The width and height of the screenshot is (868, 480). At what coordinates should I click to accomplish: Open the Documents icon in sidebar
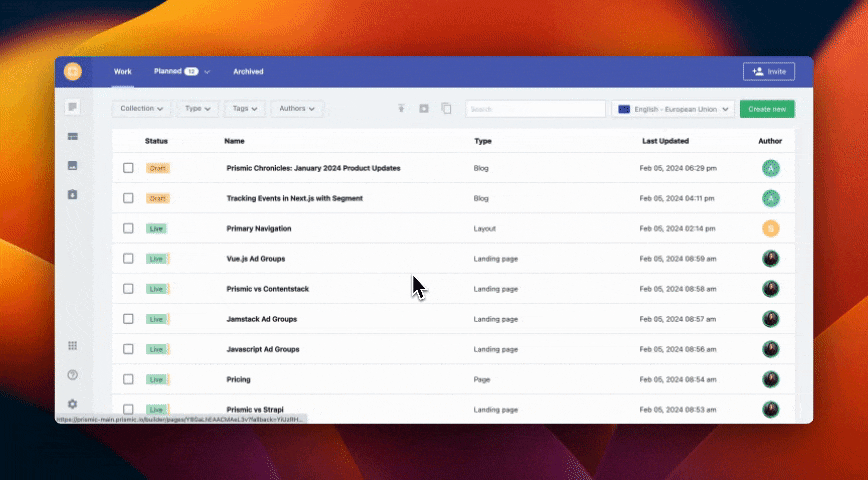tap(73, 107)
